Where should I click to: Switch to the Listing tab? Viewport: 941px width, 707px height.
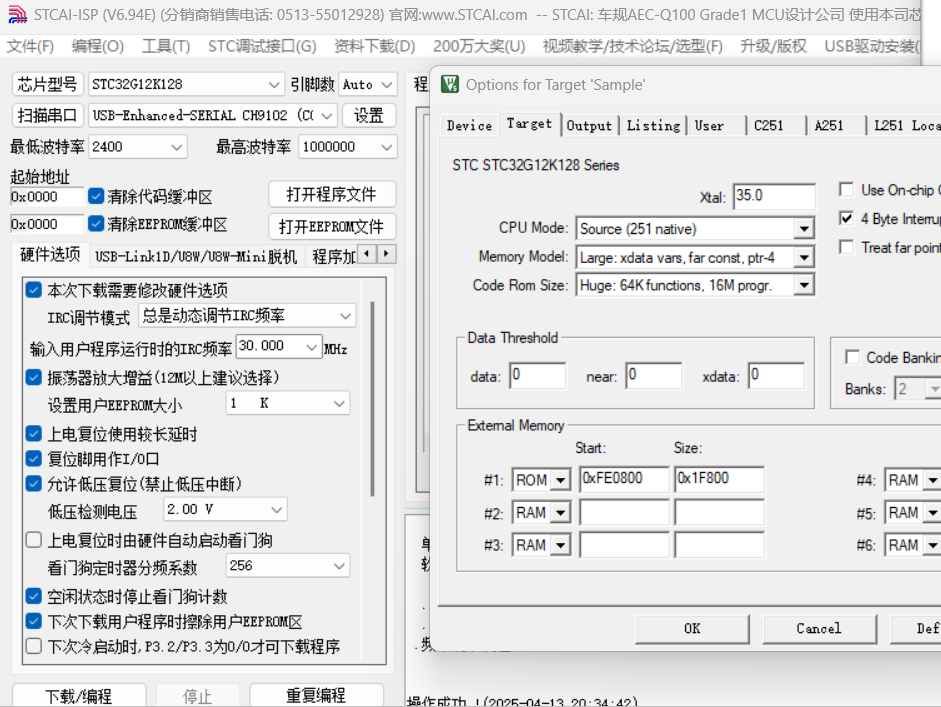(653, 125)
